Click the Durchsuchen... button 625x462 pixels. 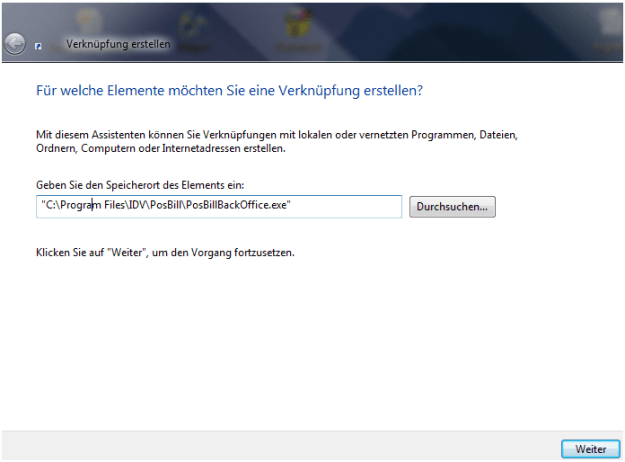click(x=452, y=206)
